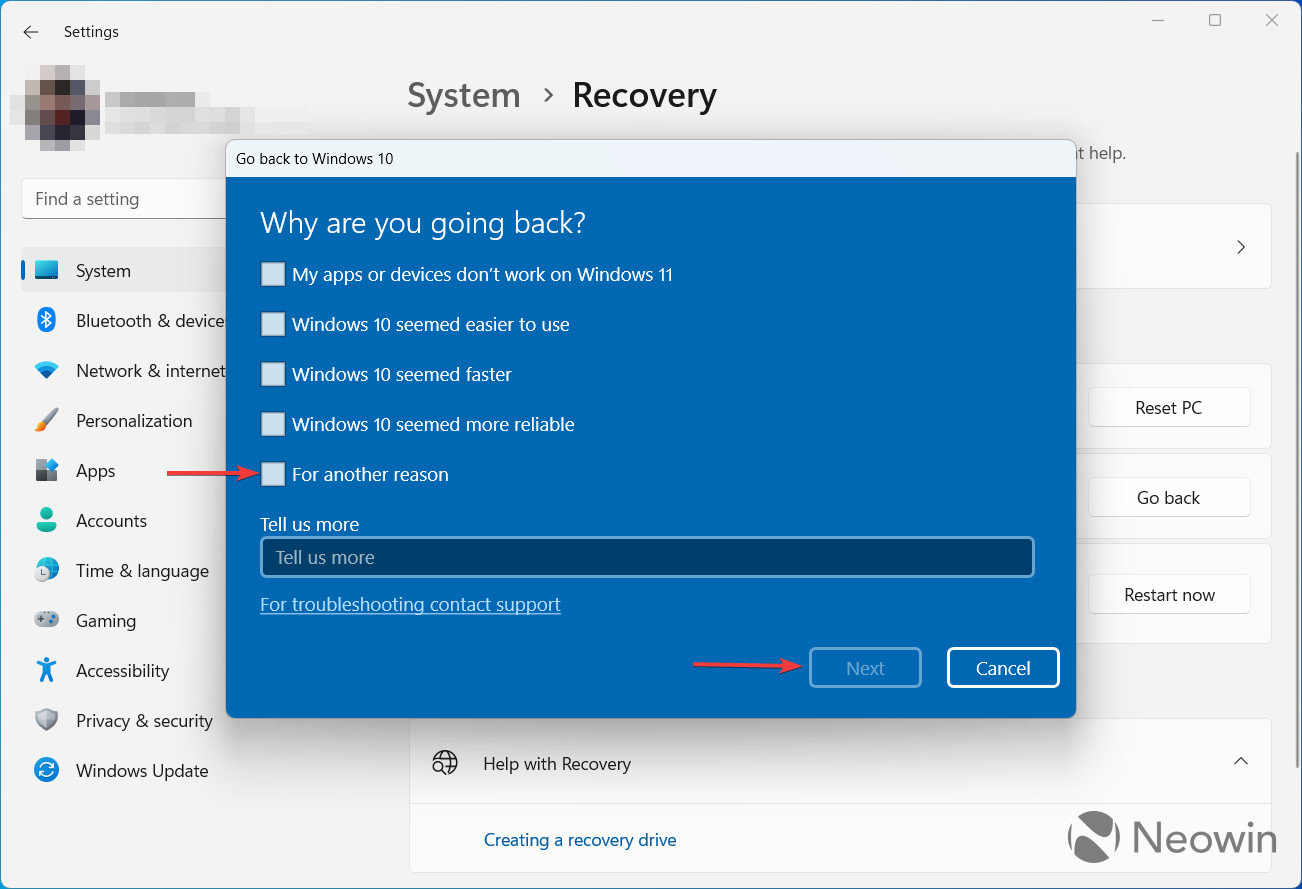Focus the "Find a setting" search box
Viewport: 1302px width, 889px height.
(x=124, y=199)
